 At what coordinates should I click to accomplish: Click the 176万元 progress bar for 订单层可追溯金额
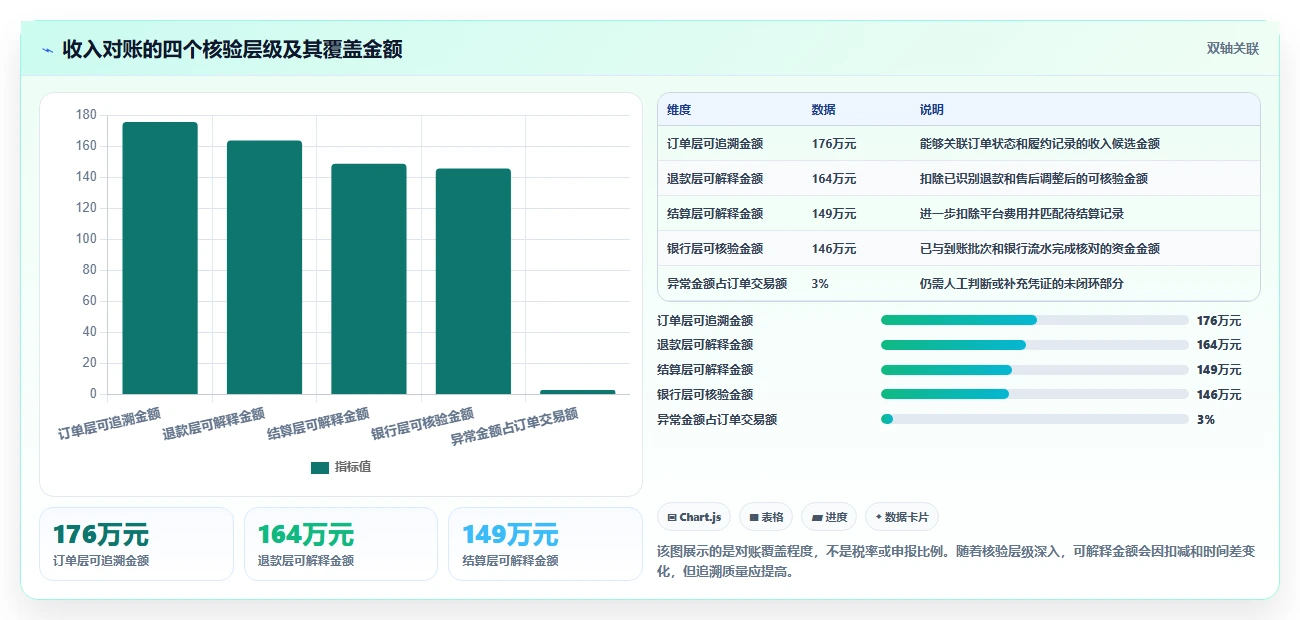(1035, 321)
